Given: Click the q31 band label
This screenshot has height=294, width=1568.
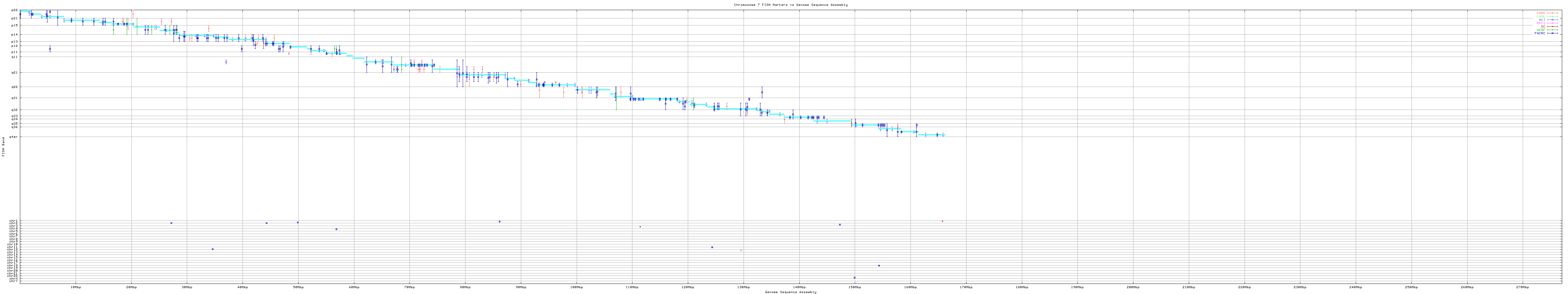Looking at the screenshot, I should [15, 98].
